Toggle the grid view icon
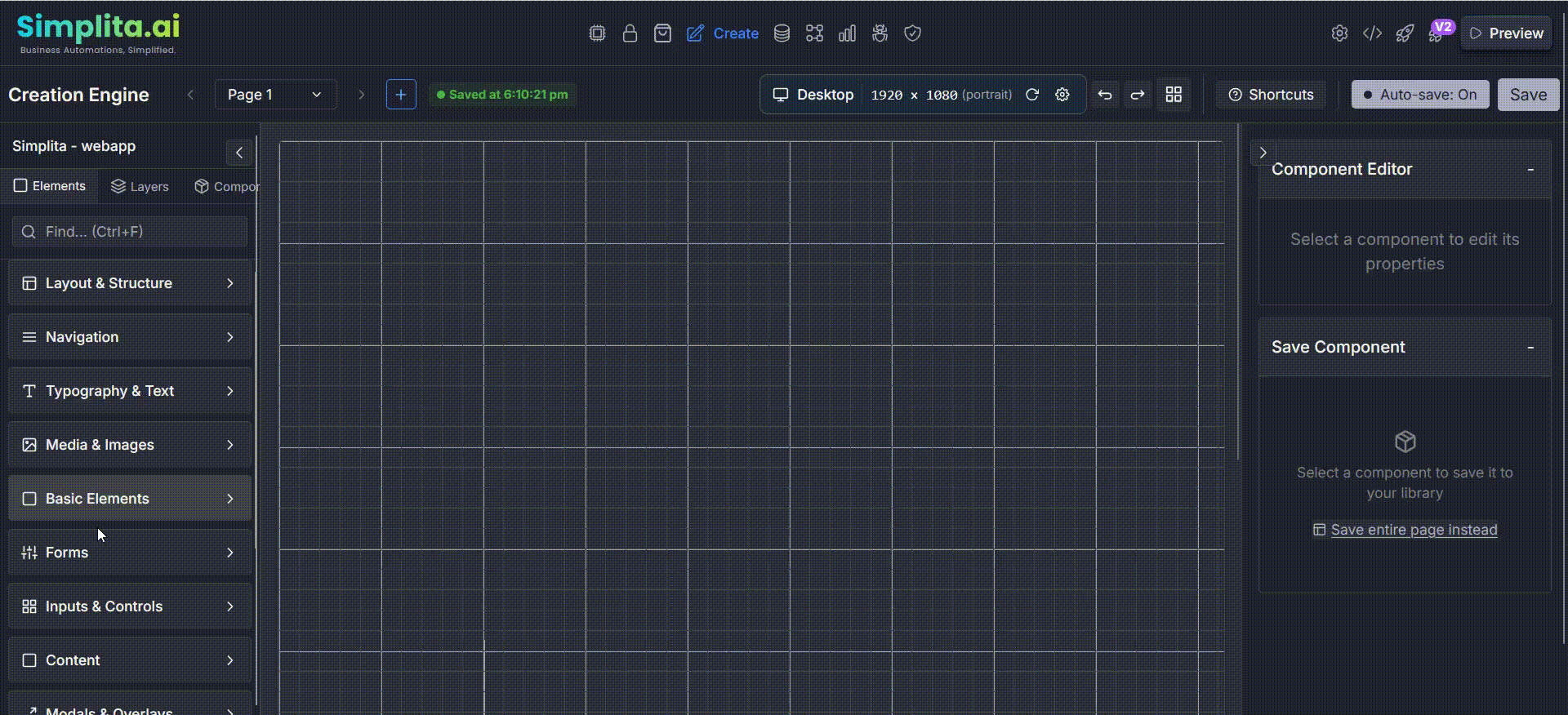Screen dimensions: 1568x715 (x=1174, y=95)
